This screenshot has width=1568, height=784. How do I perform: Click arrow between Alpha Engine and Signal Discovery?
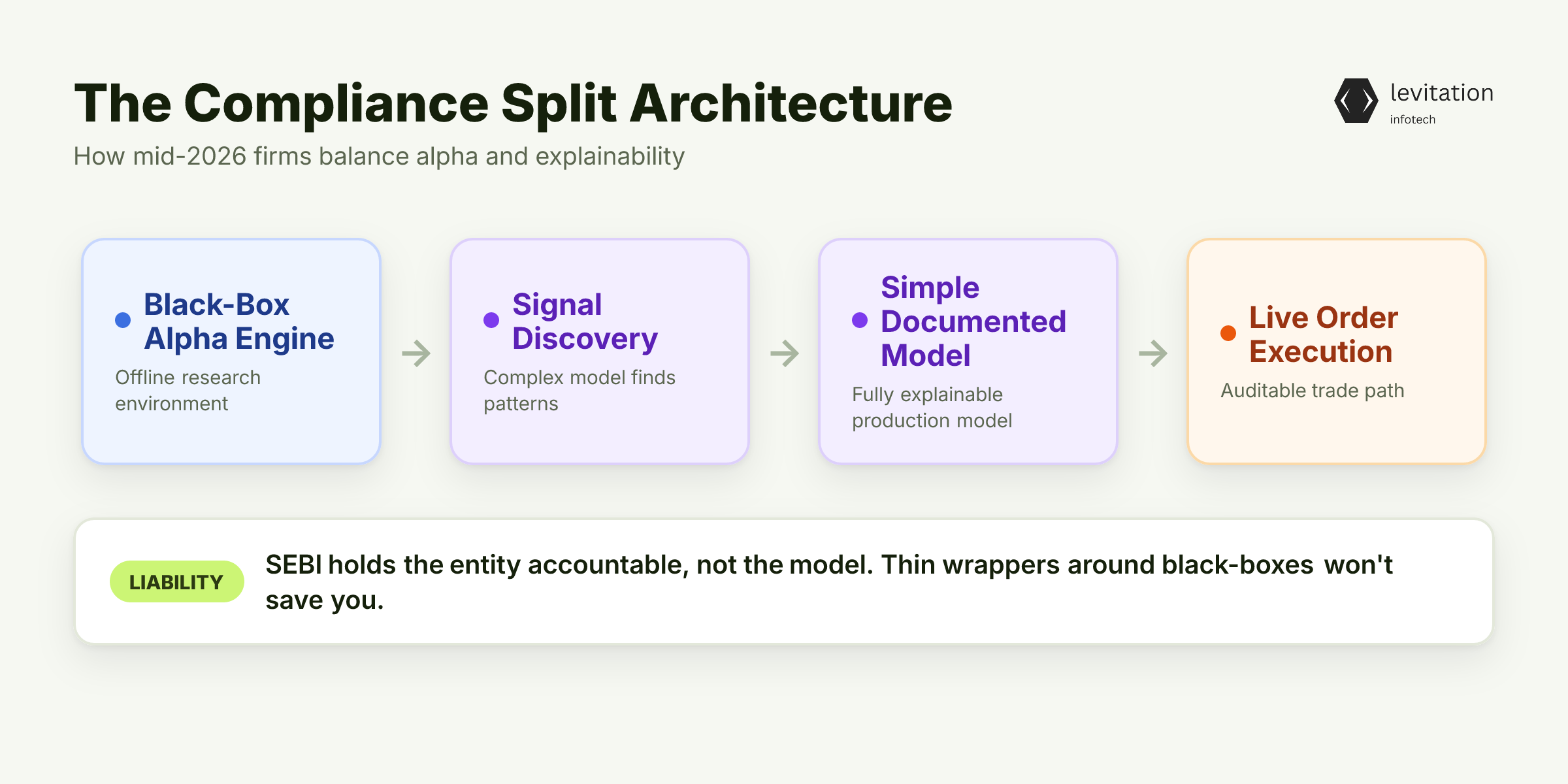[x=416, y=353]
